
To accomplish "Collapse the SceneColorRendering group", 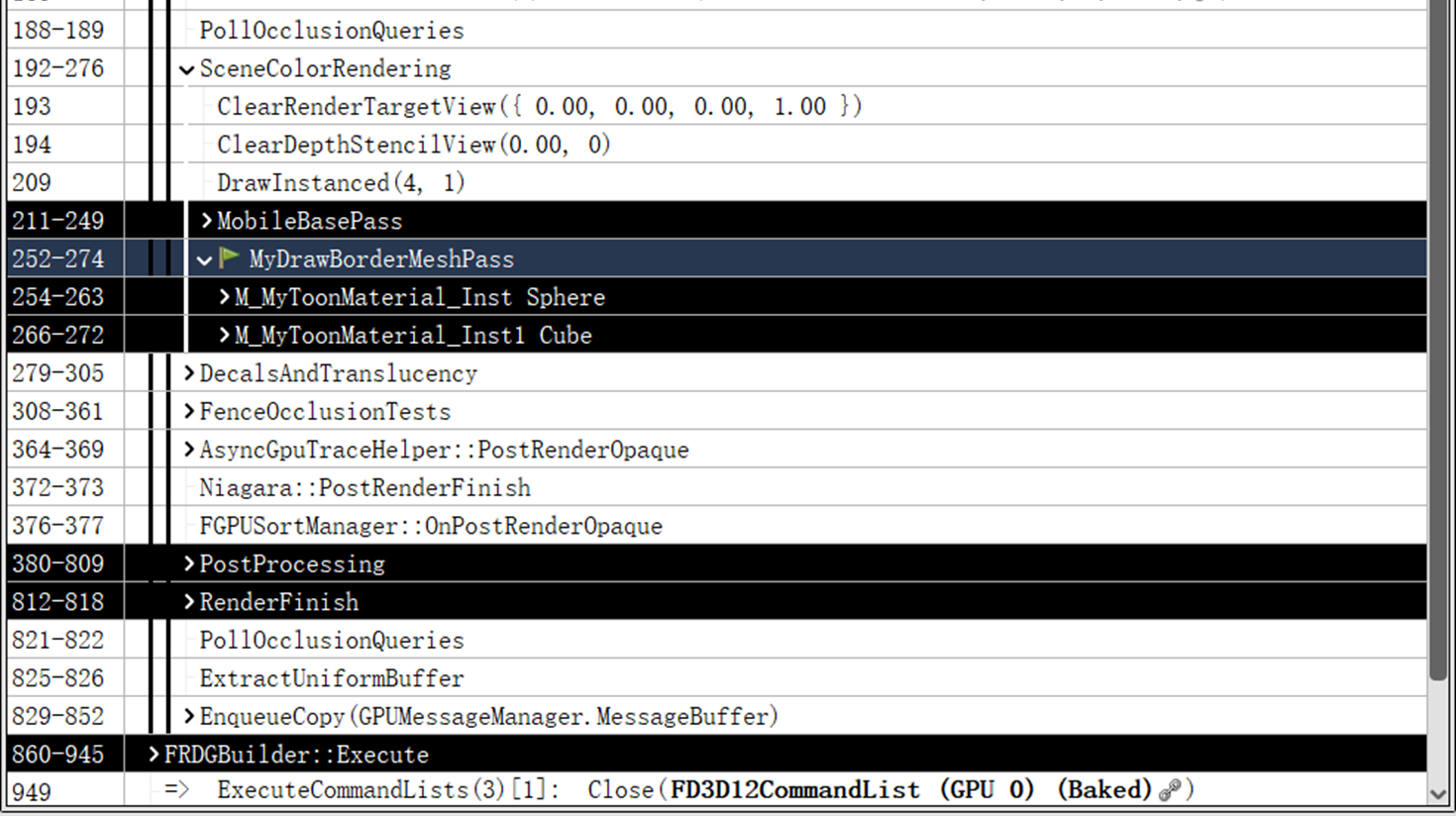I will [187, 69].
